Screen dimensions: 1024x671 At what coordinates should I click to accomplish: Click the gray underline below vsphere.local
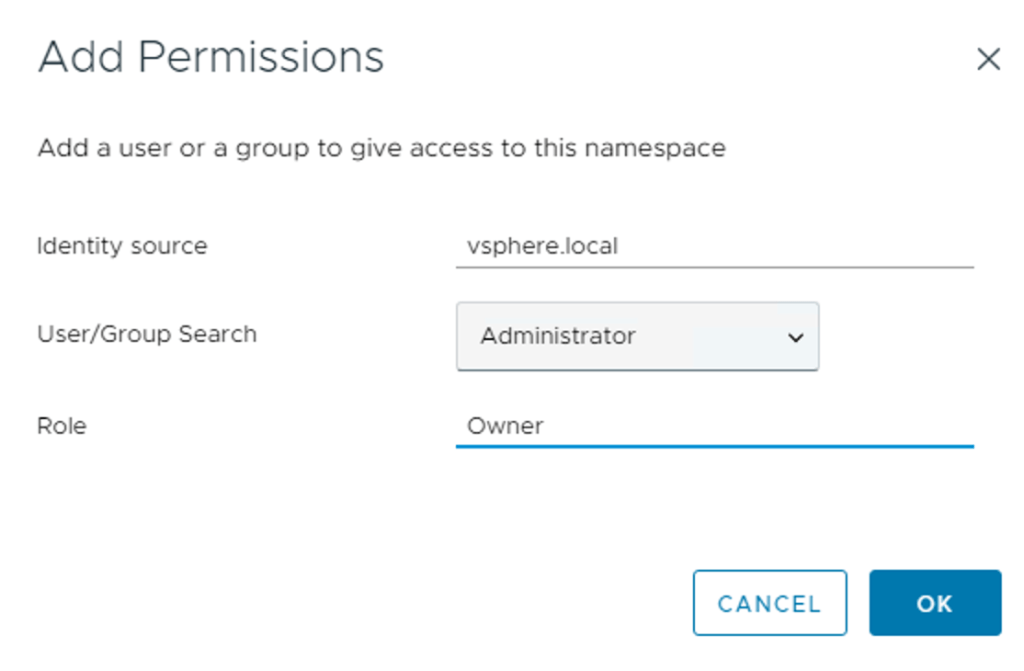click(714, 267)
